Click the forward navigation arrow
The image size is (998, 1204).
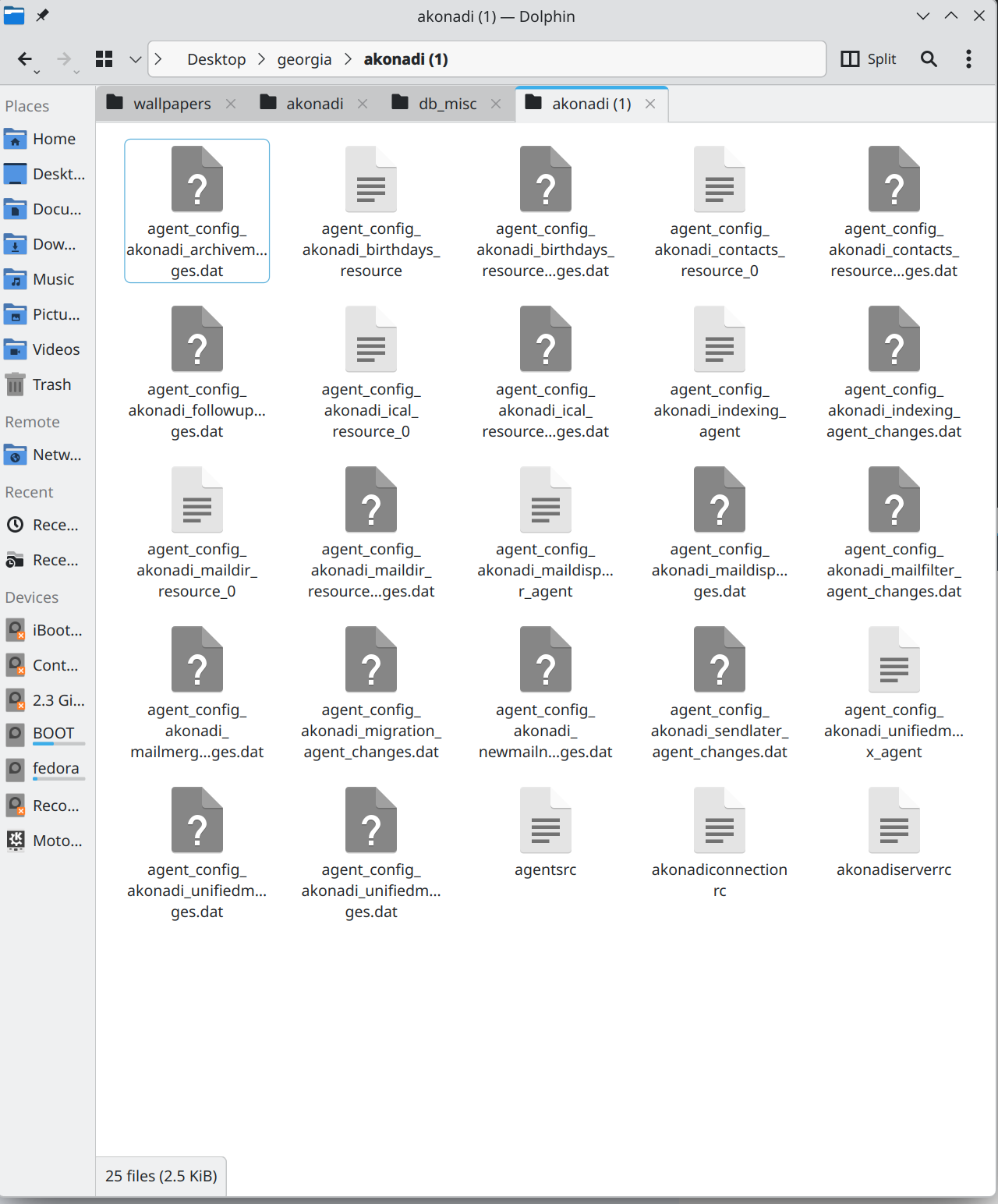[64, 59]
